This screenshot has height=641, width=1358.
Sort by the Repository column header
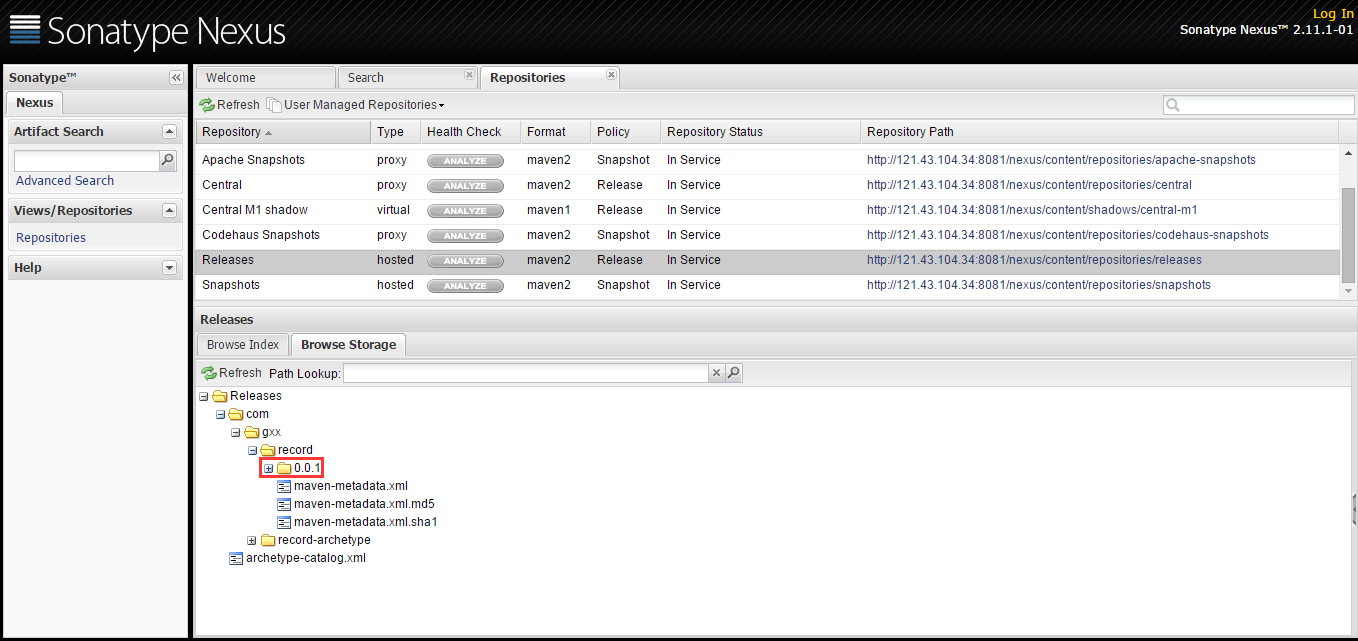click(x=282, y=132)
